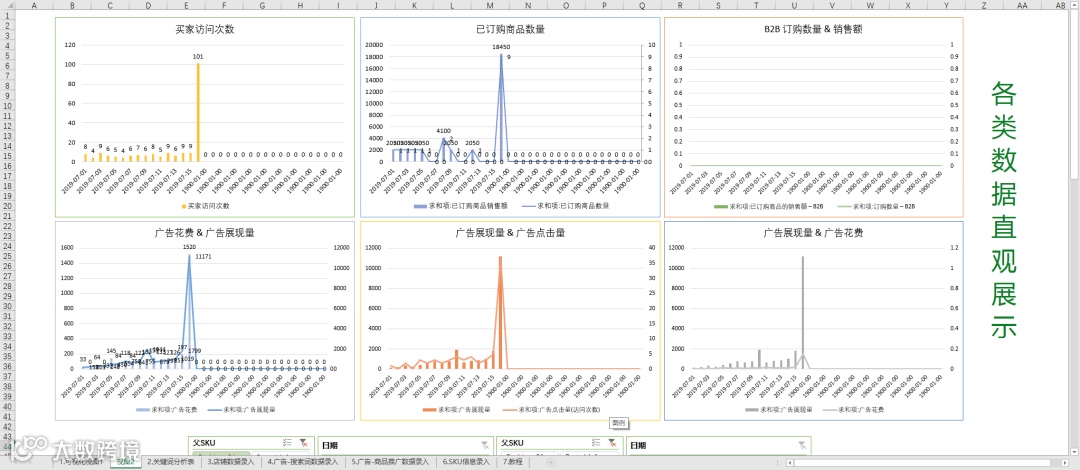
Task: Click the vertical scrollbar down arrow
Action: click(1074, 451)
